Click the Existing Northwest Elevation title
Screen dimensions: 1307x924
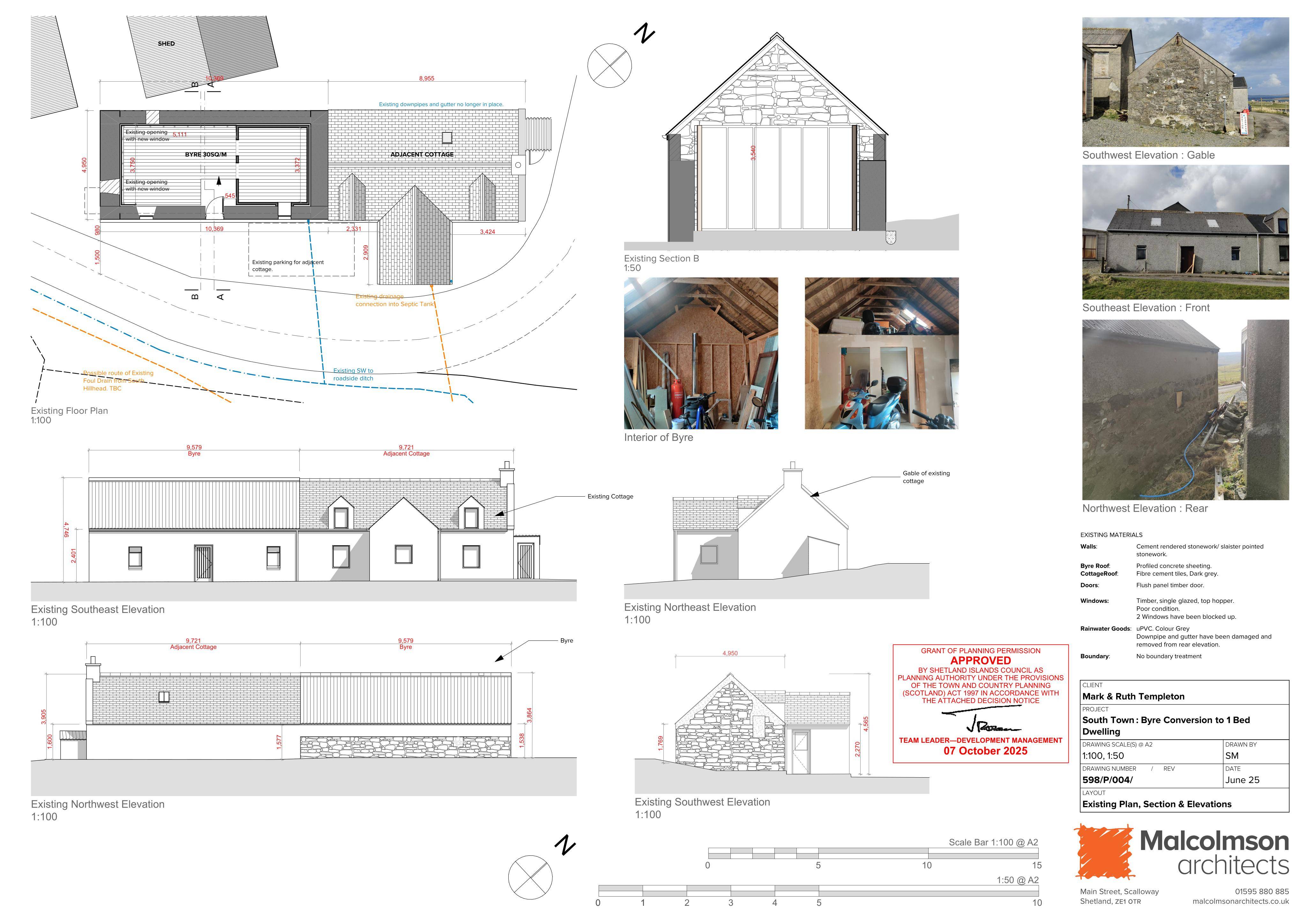point(98,804)
